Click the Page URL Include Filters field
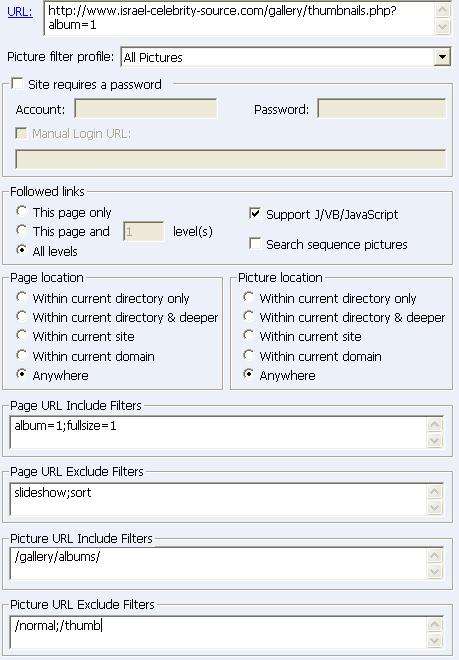The image size is (459, 660). coord(218,432)
